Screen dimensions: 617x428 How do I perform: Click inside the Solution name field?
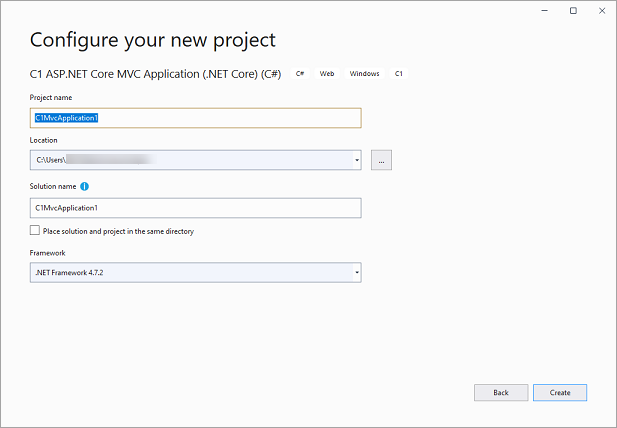click(195, 208)
